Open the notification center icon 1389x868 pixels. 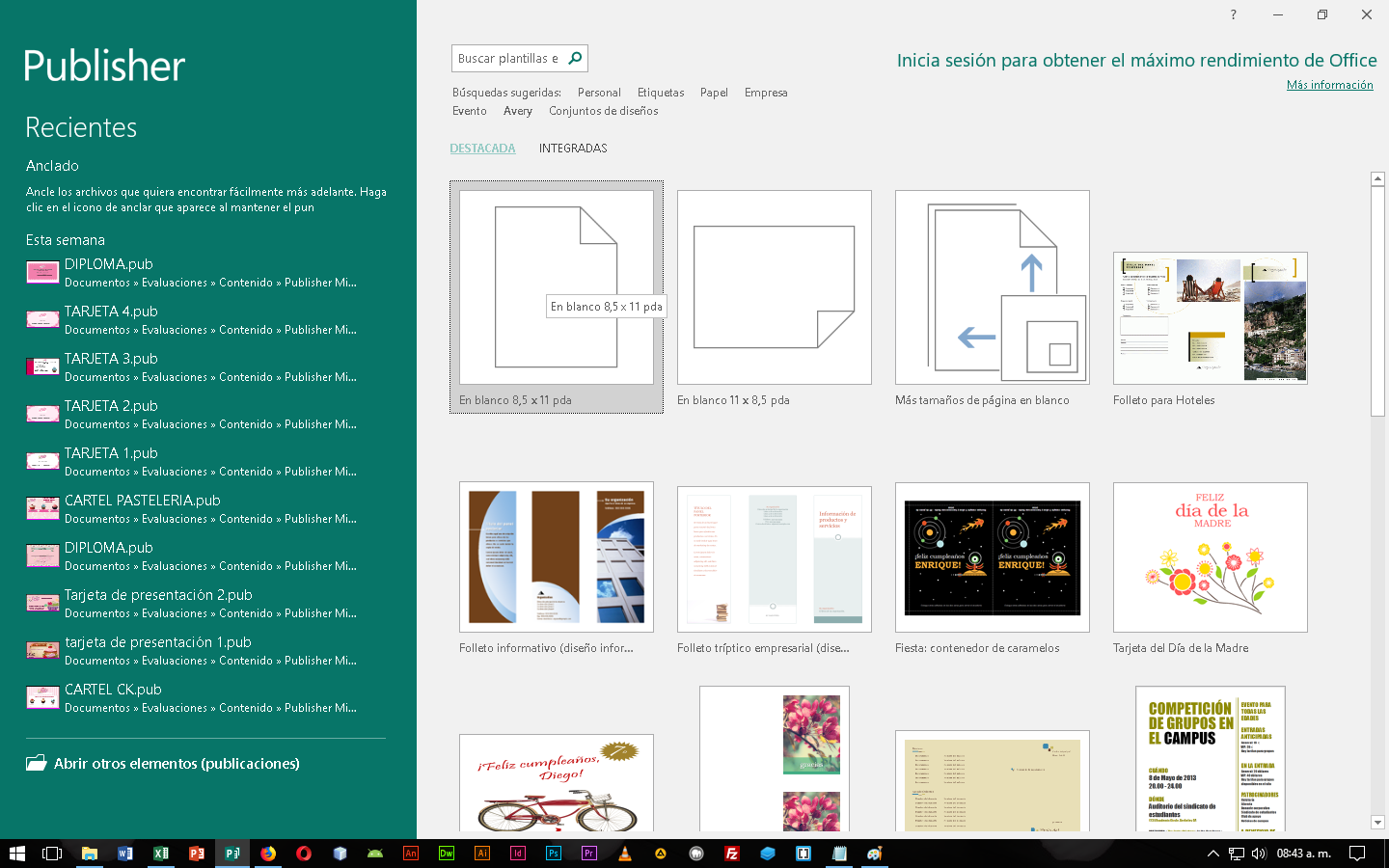point(1357,854)
